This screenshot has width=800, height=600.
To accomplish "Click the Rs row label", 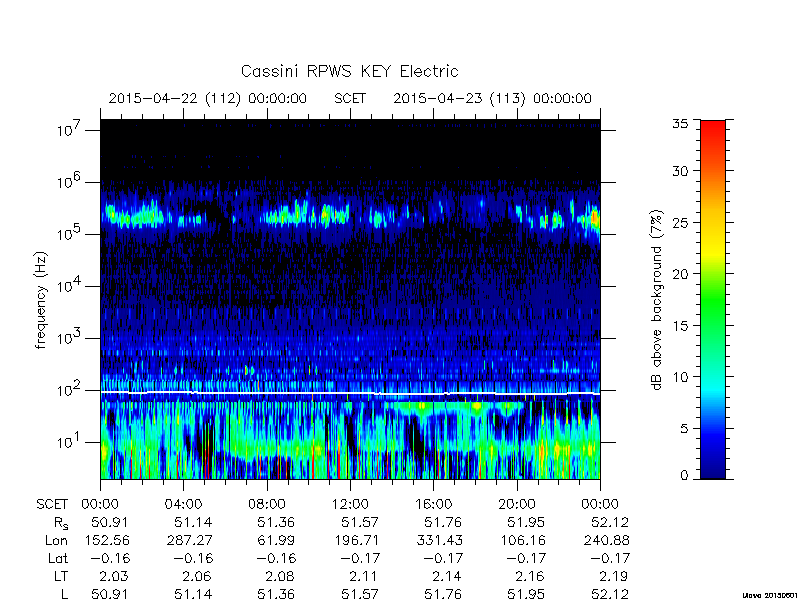I will (60, 523).
